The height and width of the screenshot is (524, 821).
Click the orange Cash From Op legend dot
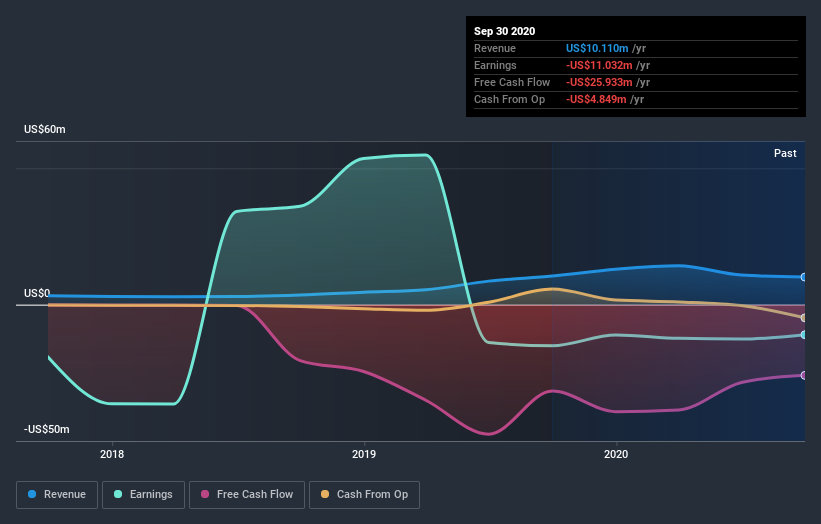click(325, 494)
